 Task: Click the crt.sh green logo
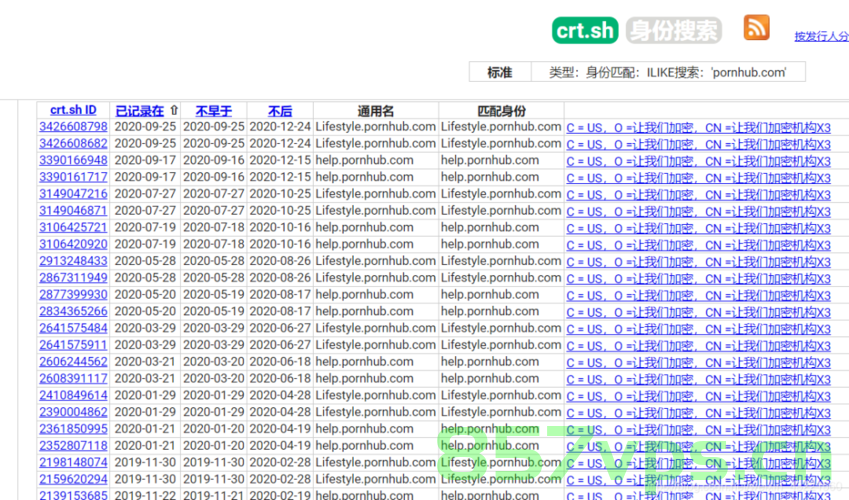point(585,30)
